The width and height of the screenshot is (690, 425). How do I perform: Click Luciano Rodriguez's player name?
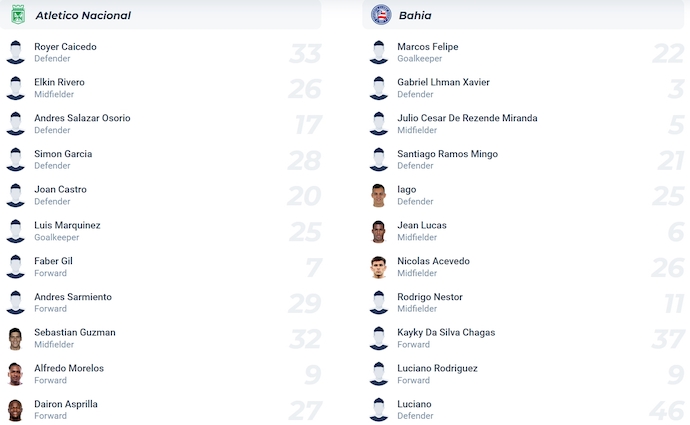pos(437,368)
